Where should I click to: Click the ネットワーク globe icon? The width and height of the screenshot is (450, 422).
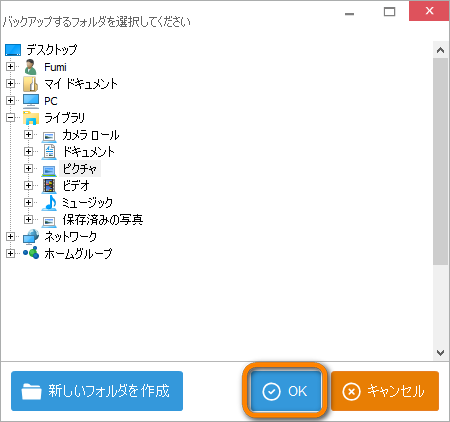(x=31, y=237)
